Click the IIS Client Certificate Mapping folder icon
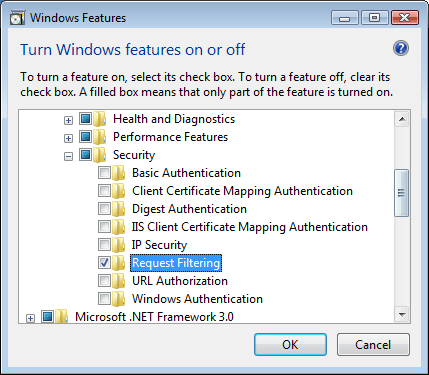The height and width of the screenshot is (375, 429). pos(118,227)
